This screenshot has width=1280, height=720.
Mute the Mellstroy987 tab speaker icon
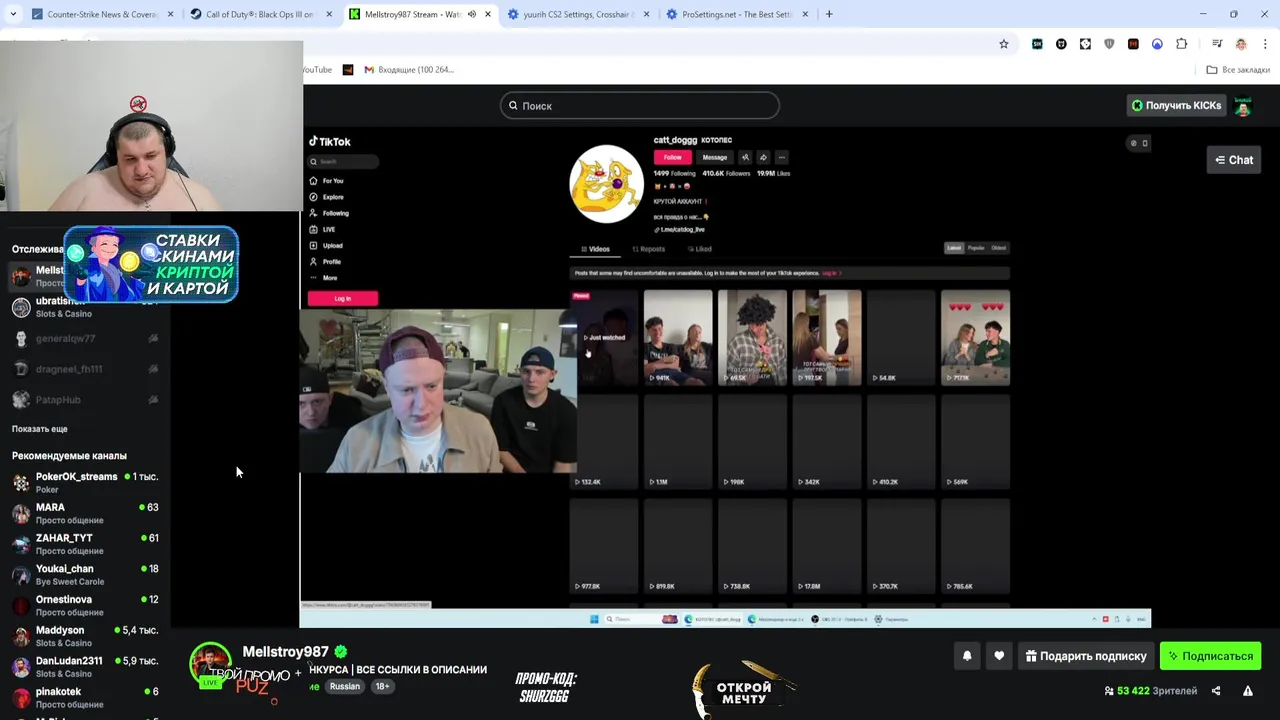click(x=472, y=14)
